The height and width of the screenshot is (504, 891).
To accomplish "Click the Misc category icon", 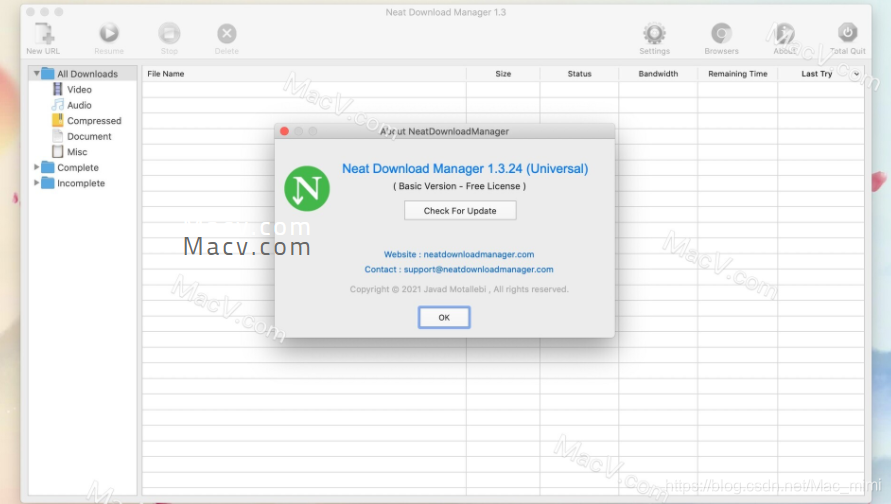I will click(57, 152).
